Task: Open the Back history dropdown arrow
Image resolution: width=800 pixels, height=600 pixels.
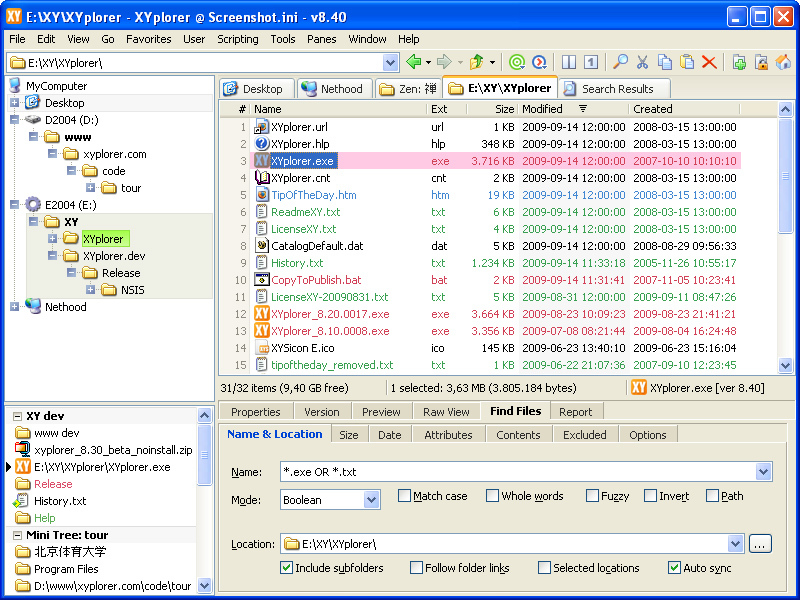Action: (x=428, y=63)
